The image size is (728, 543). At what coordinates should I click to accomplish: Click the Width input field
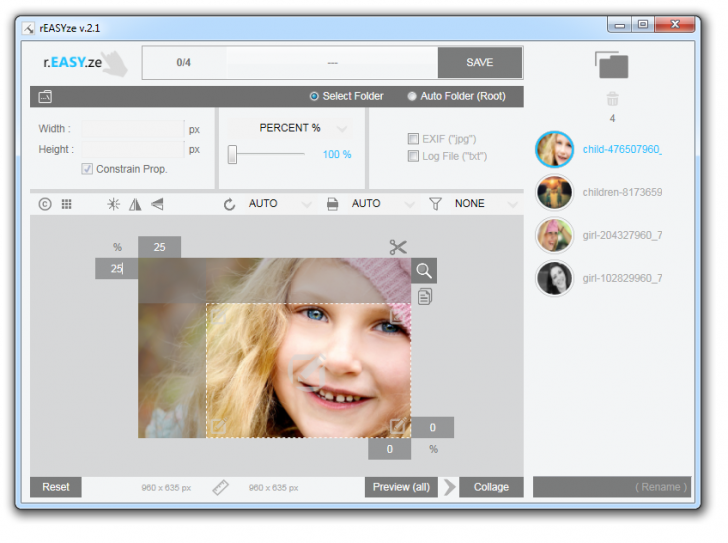[133, 129]
